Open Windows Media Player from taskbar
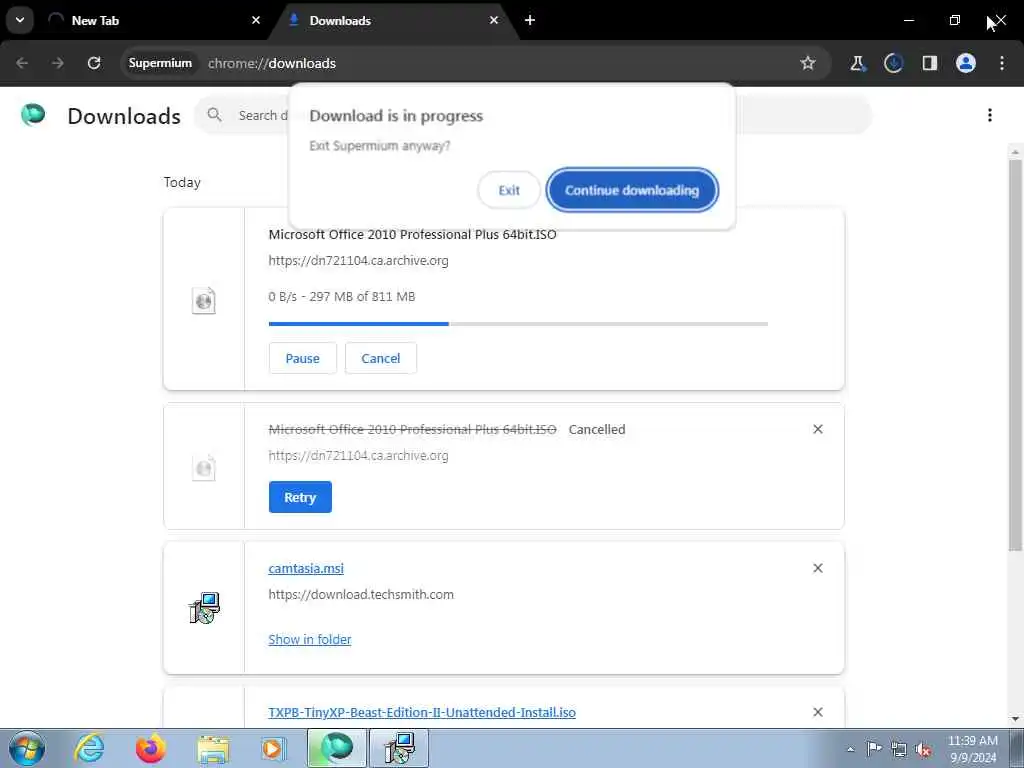Image resolution: width=1024 pixels, height=768 pixels. [x=274, y=748]
